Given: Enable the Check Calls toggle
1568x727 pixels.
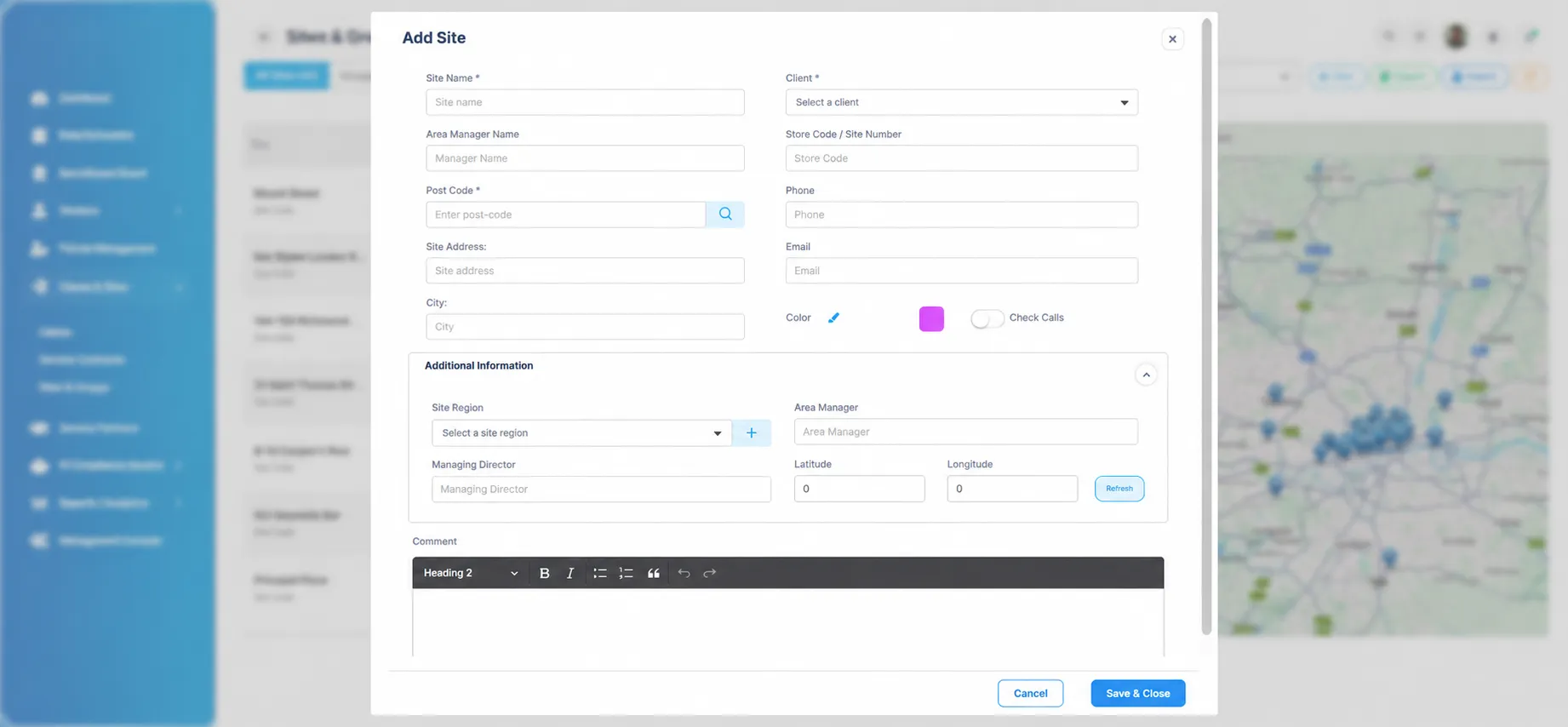Looking at the screenshot, I should pyautogui.click(x=987, y=318).
